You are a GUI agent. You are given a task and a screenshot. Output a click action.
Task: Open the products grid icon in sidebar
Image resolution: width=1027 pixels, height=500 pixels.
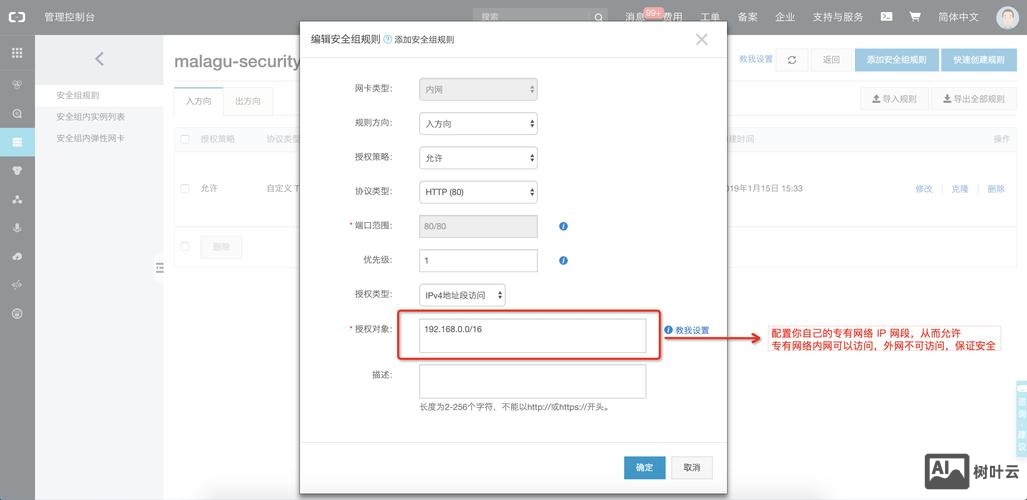(x=17, y=53)
